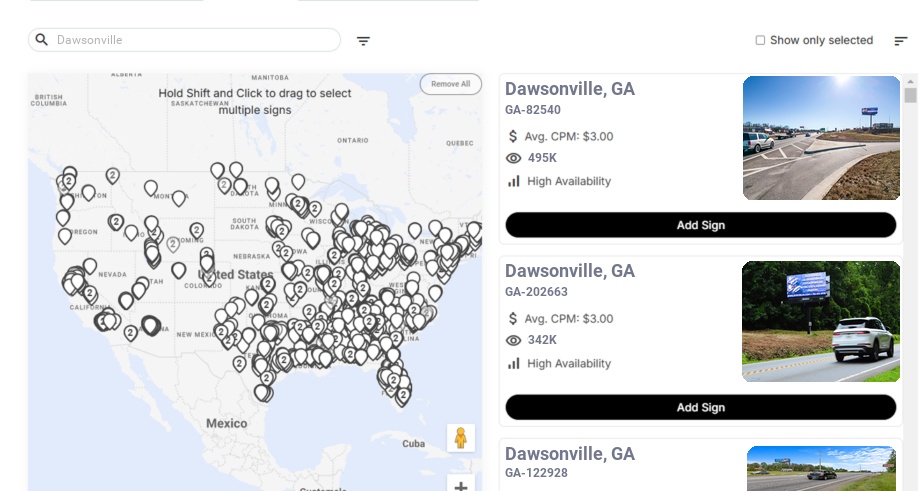Enable Show only selected checkbox

[x=761, y=41]
